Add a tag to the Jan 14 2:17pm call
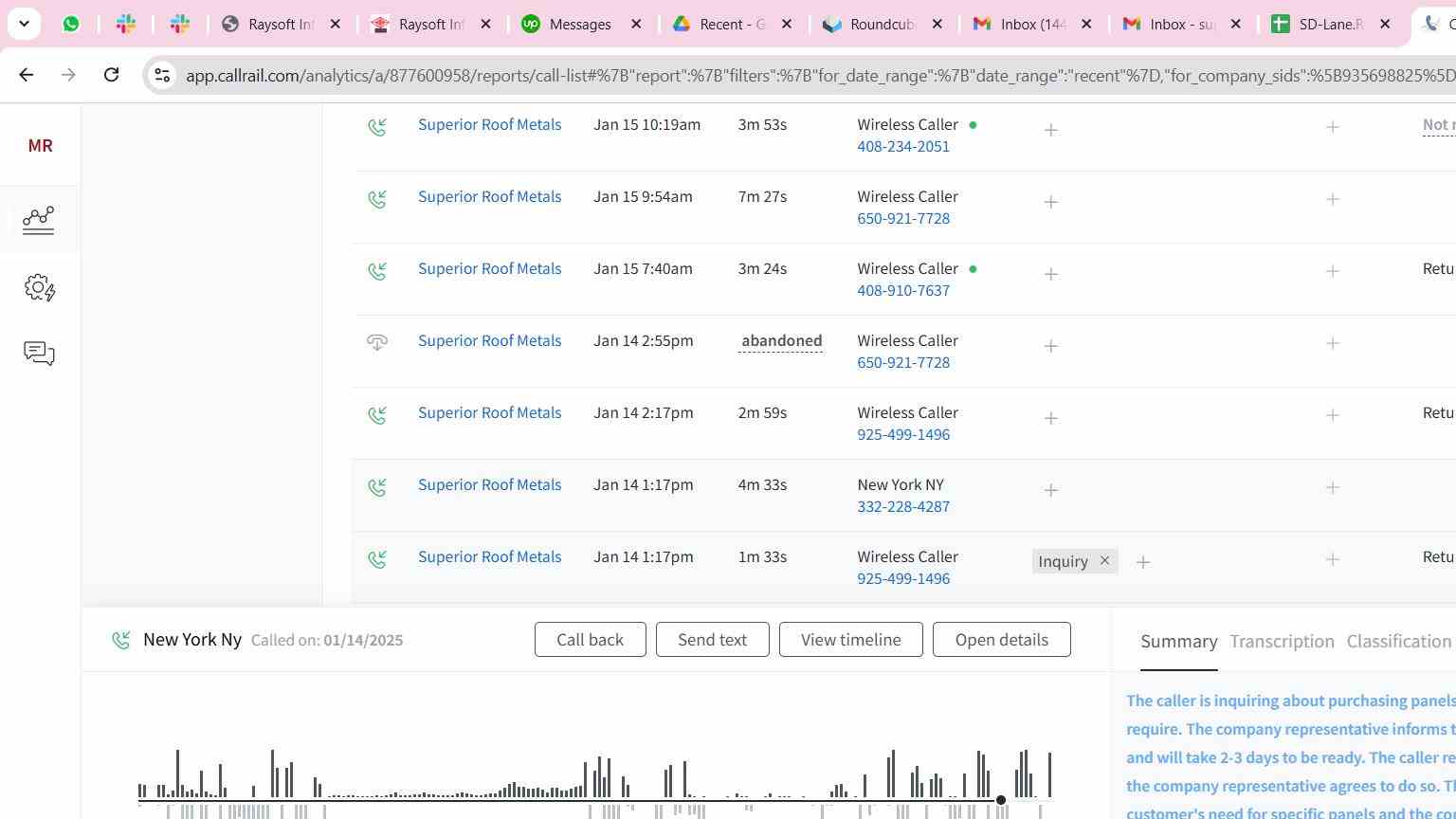 1050,418
